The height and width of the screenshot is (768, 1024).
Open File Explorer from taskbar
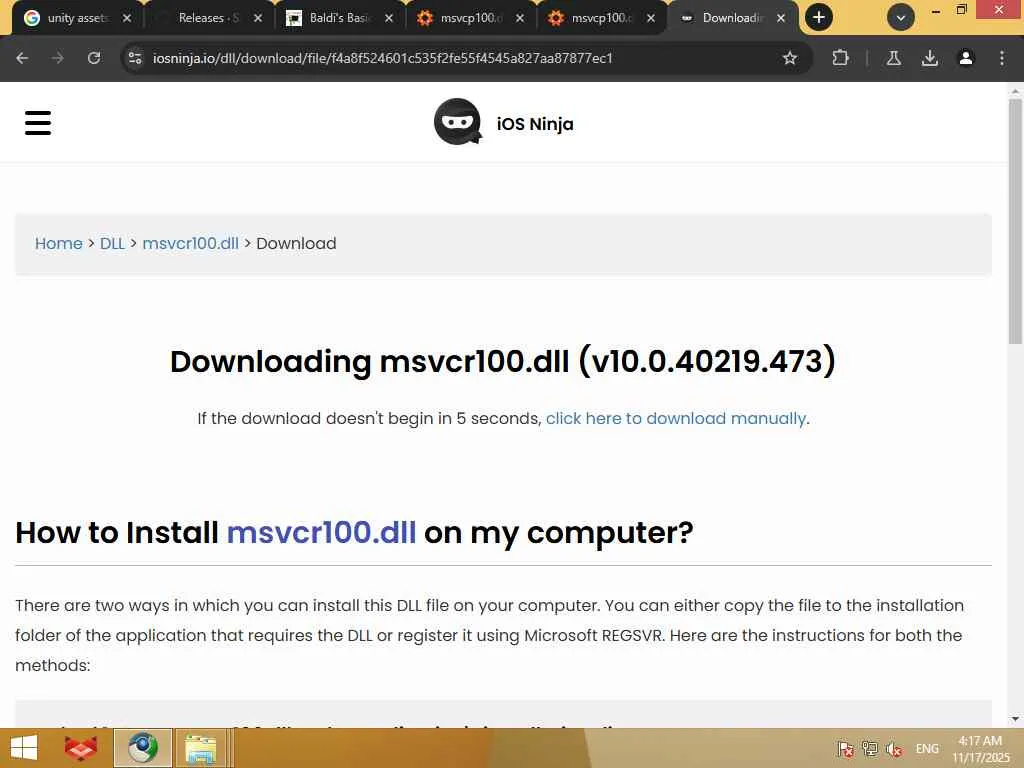(201, 748)
